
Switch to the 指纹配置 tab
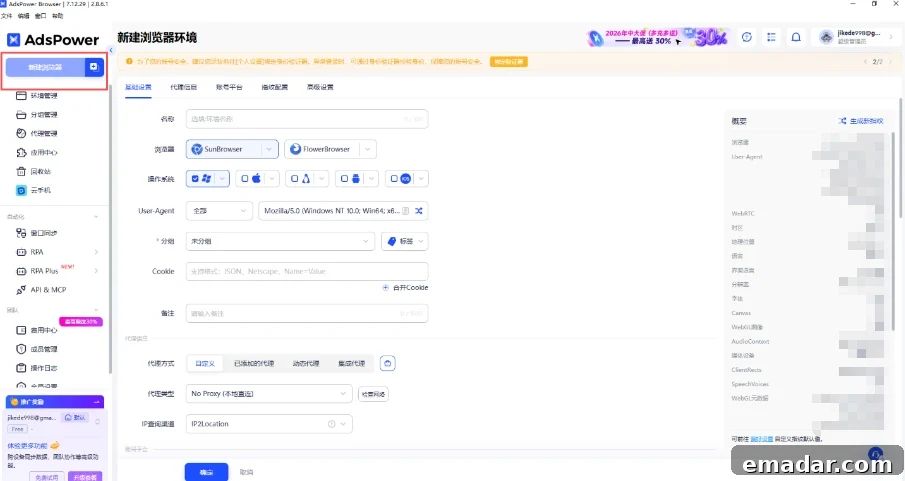coord(275,87)
